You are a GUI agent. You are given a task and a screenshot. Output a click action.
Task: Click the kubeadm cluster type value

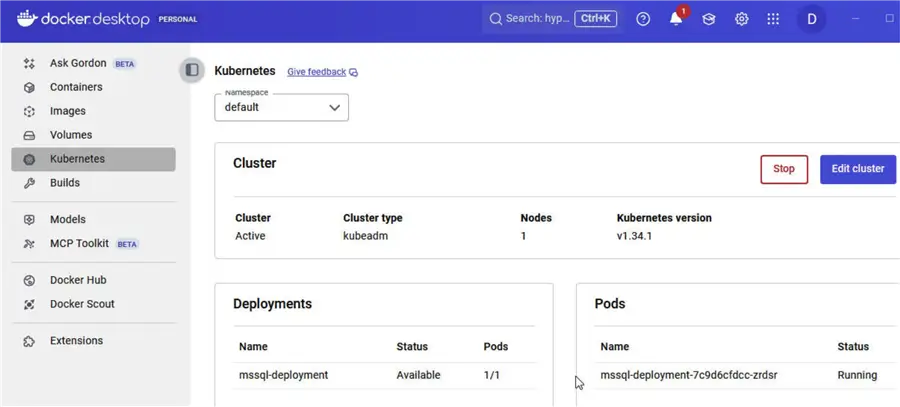tap(366, 236)
